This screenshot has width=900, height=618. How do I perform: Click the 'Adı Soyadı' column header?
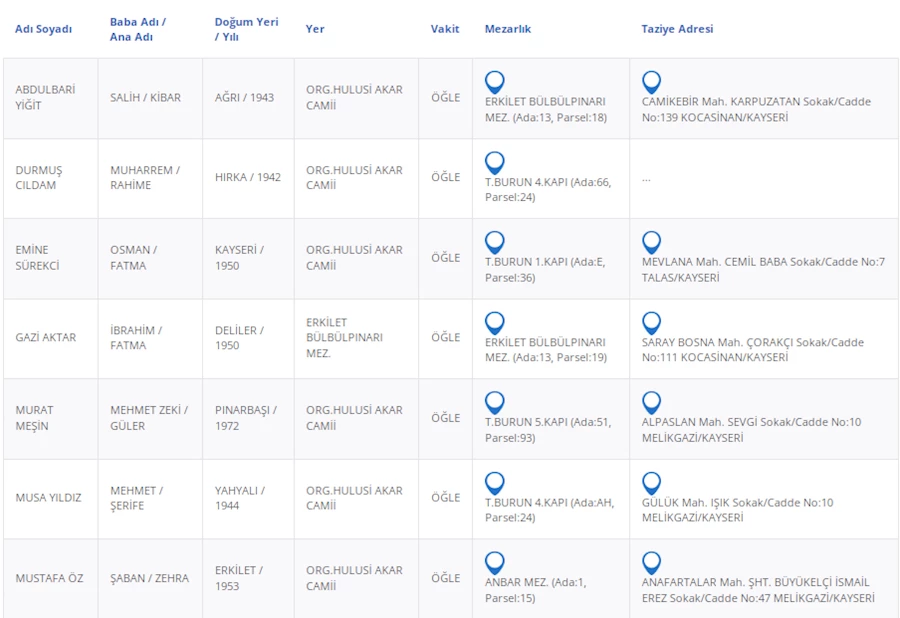pyautogui.click(x=43, y=29)
